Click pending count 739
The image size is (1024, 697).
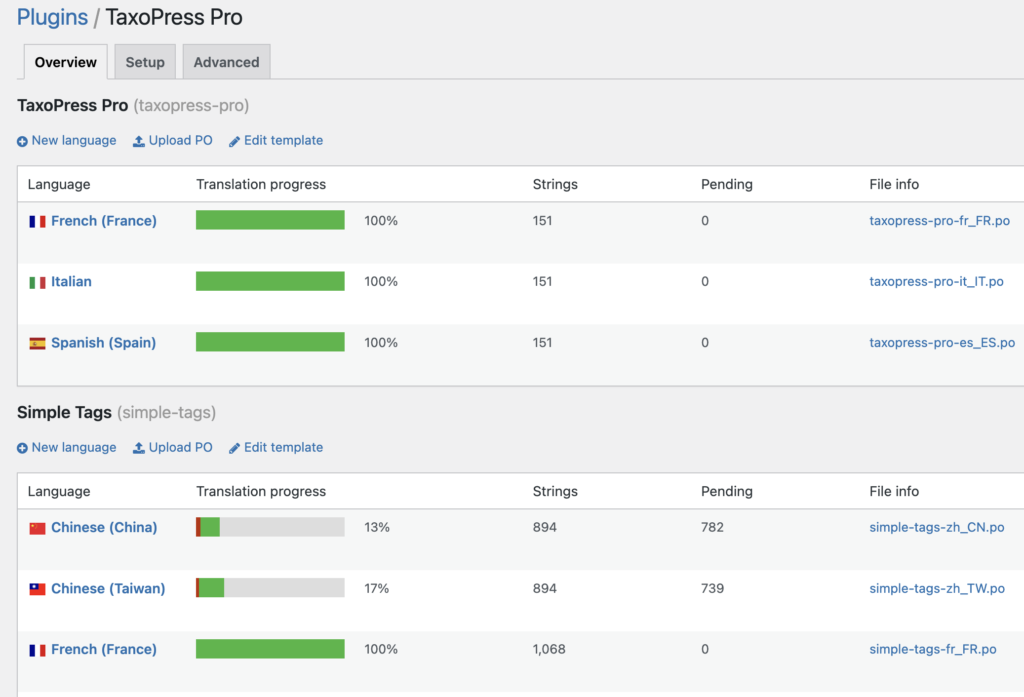pos(712,589)
